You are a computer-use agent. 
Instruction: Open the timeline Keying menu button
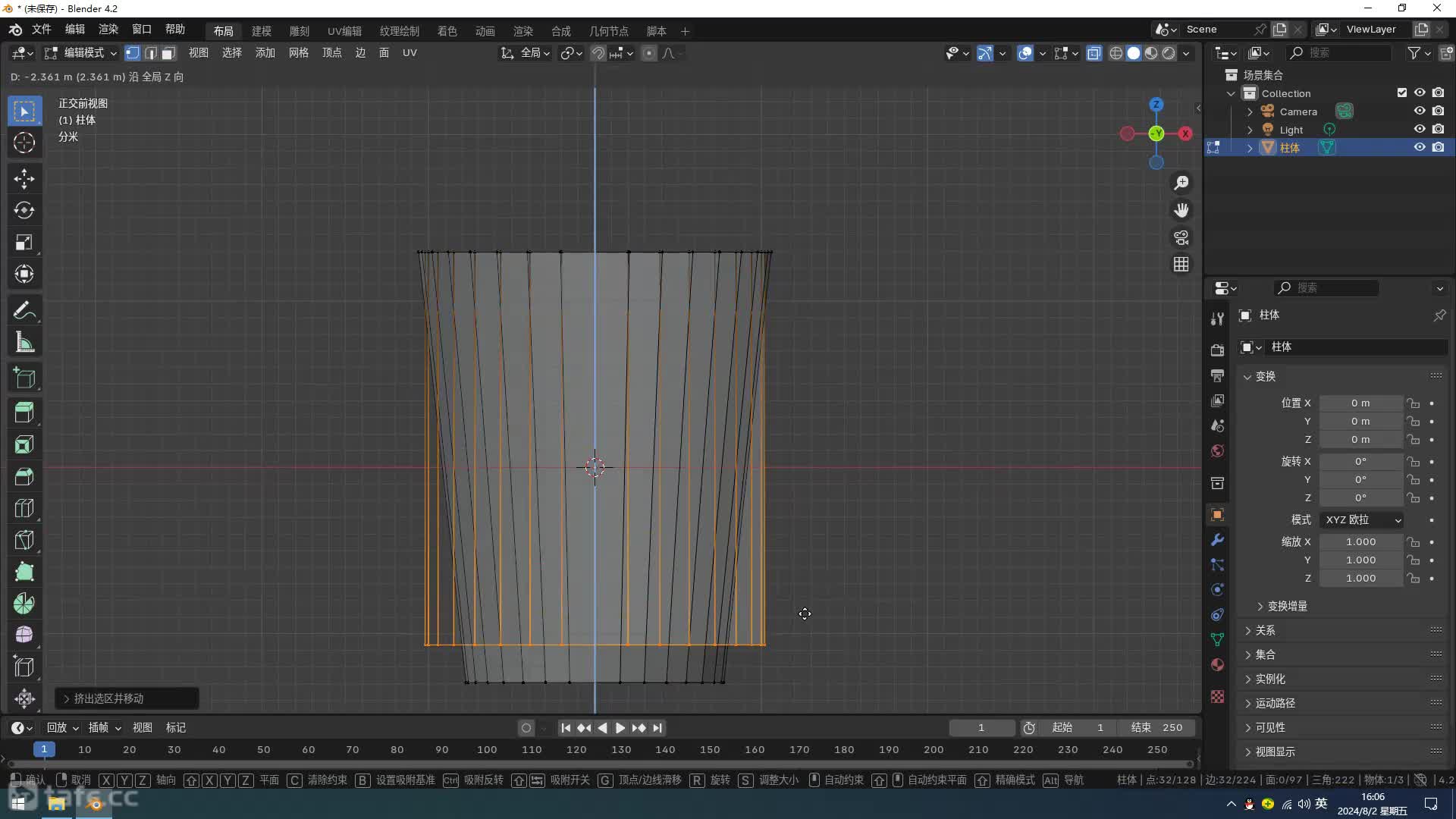click(x=105, y=728)
